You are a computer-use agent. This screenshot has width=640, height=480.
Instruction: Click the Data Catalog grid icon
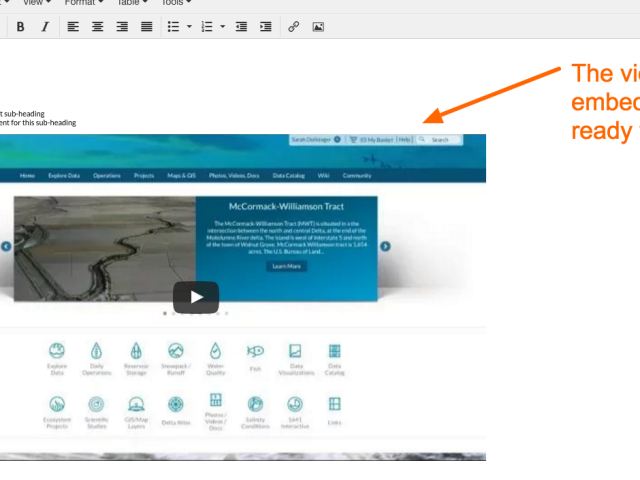tap(335, 351)
